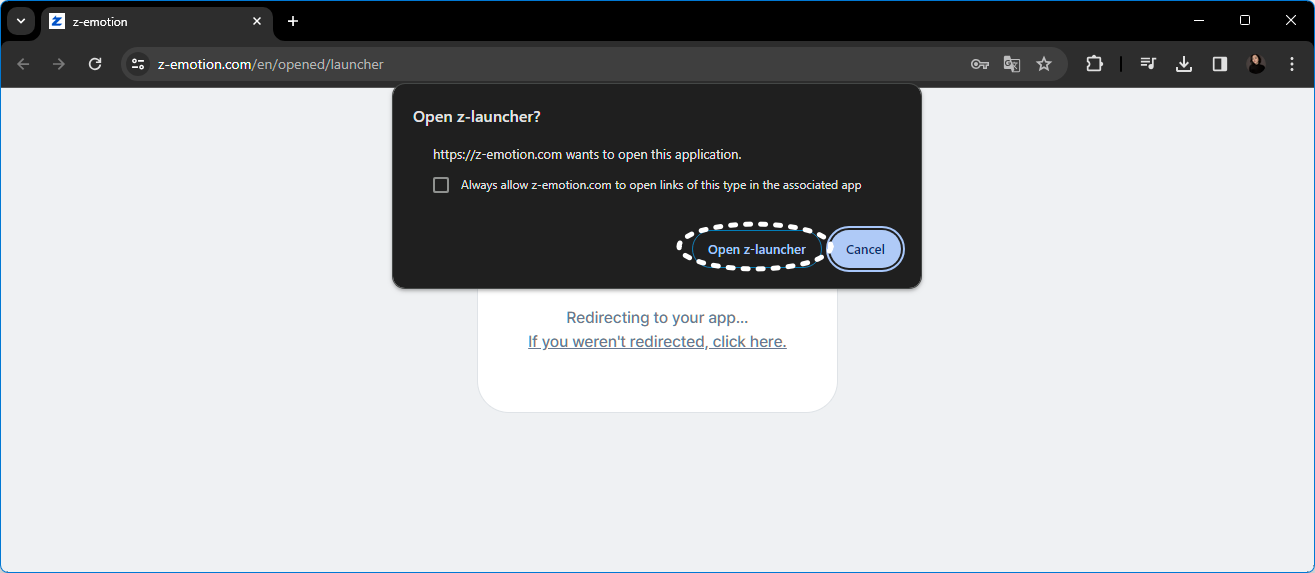Maximize the Chrome window
This screenshot has width=1315, height=573.
[1245, 20]
